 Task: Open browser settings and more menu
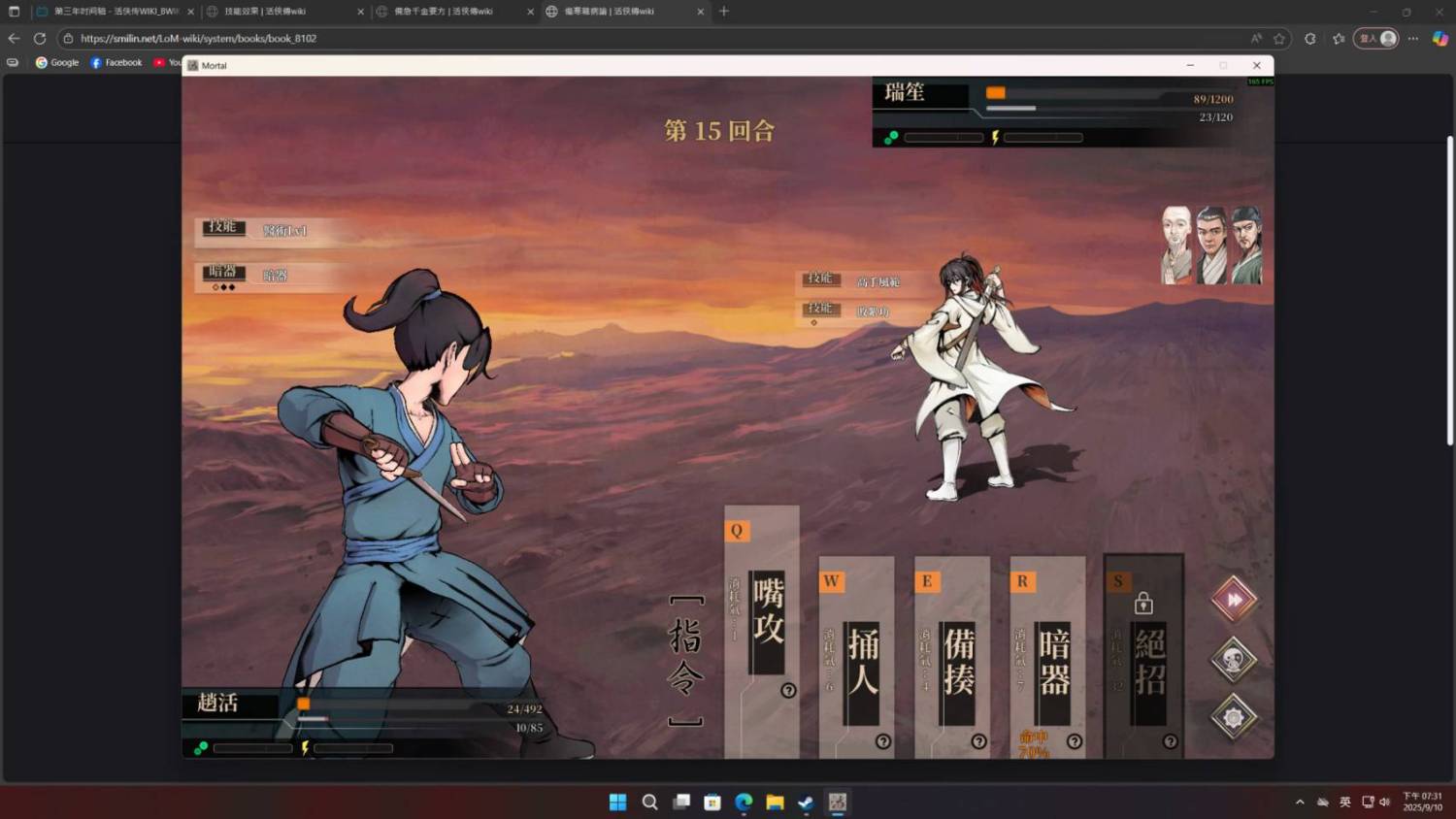point(1413,39)
